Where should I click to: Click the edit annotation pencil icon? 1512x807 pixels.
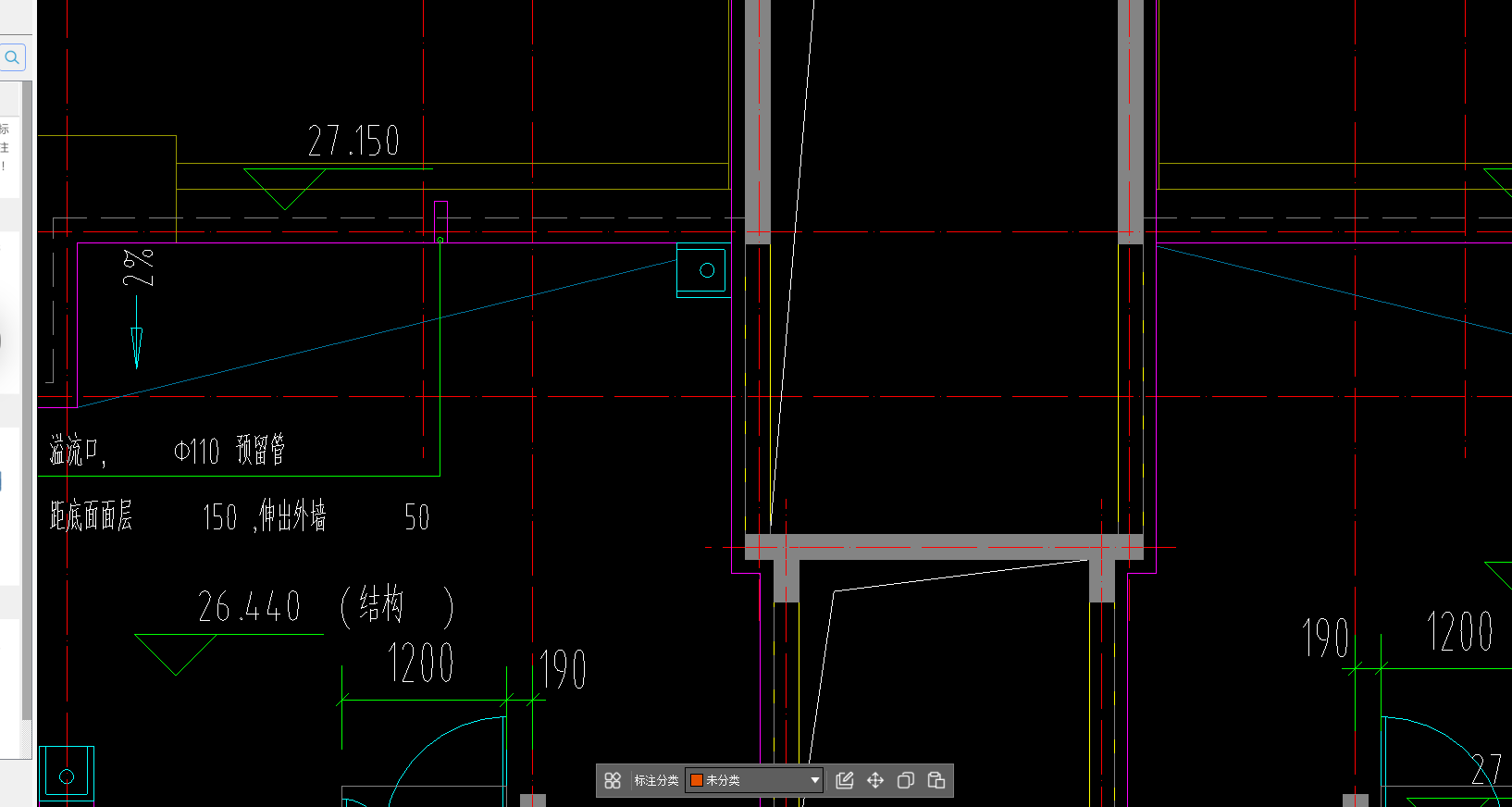click(x=844, y=780)
